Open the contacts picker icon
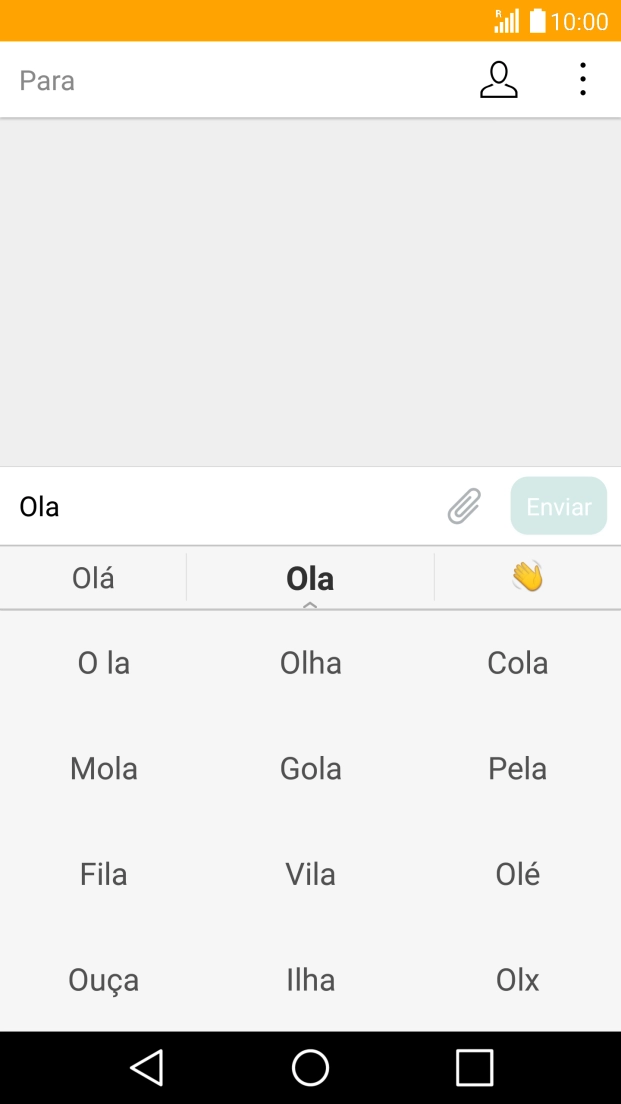 tap(498, 80)
